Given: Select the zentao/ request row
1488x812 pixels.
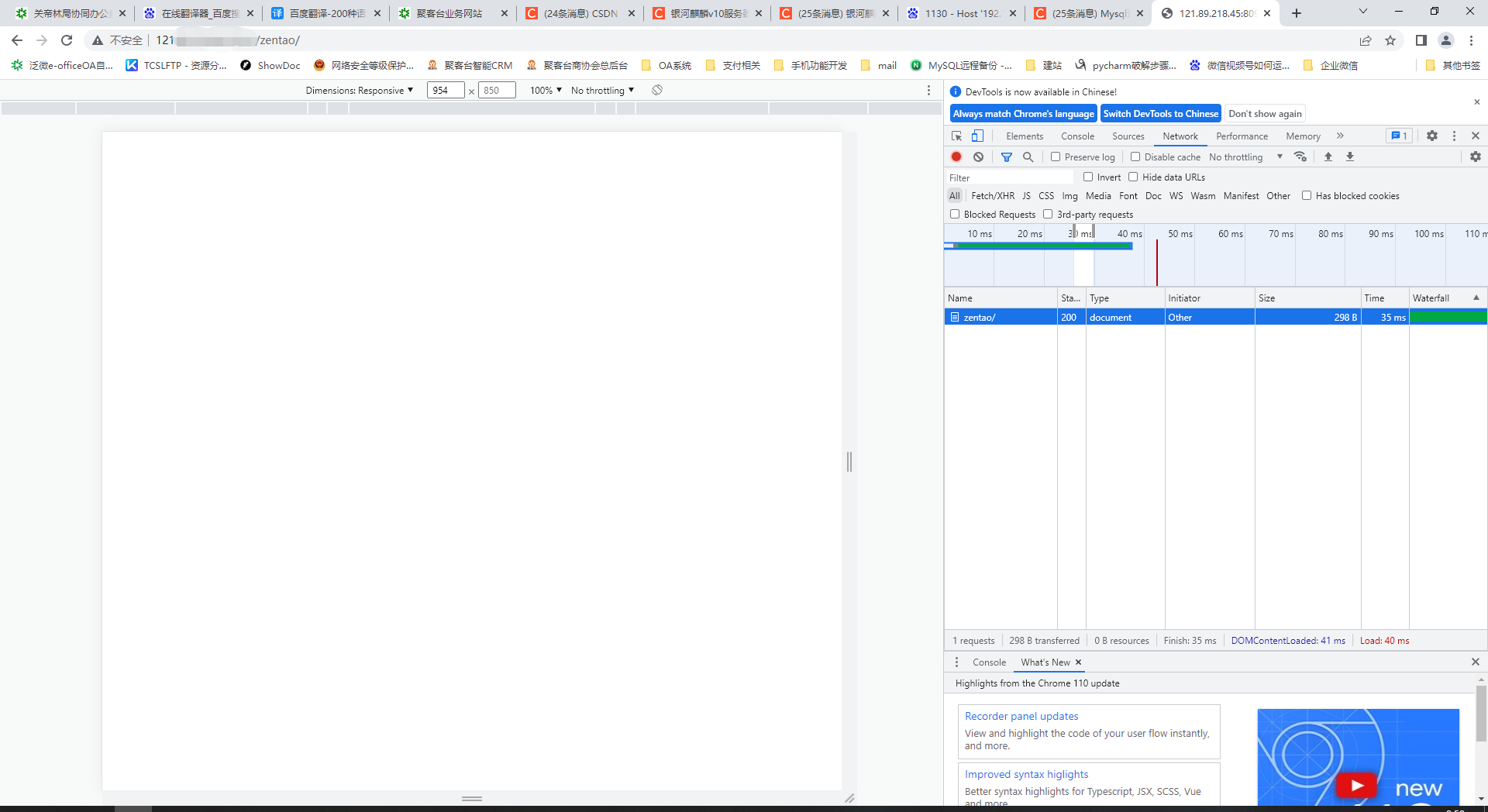Looking at the screenshot, I should (x=1215, y=318).
